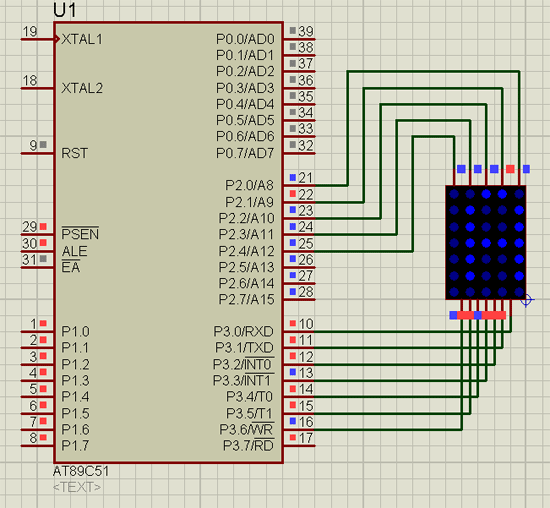The width and height of the screenshot is (550, 508).
Task: Select the P1.0 pin label
Action: (75, 332)
